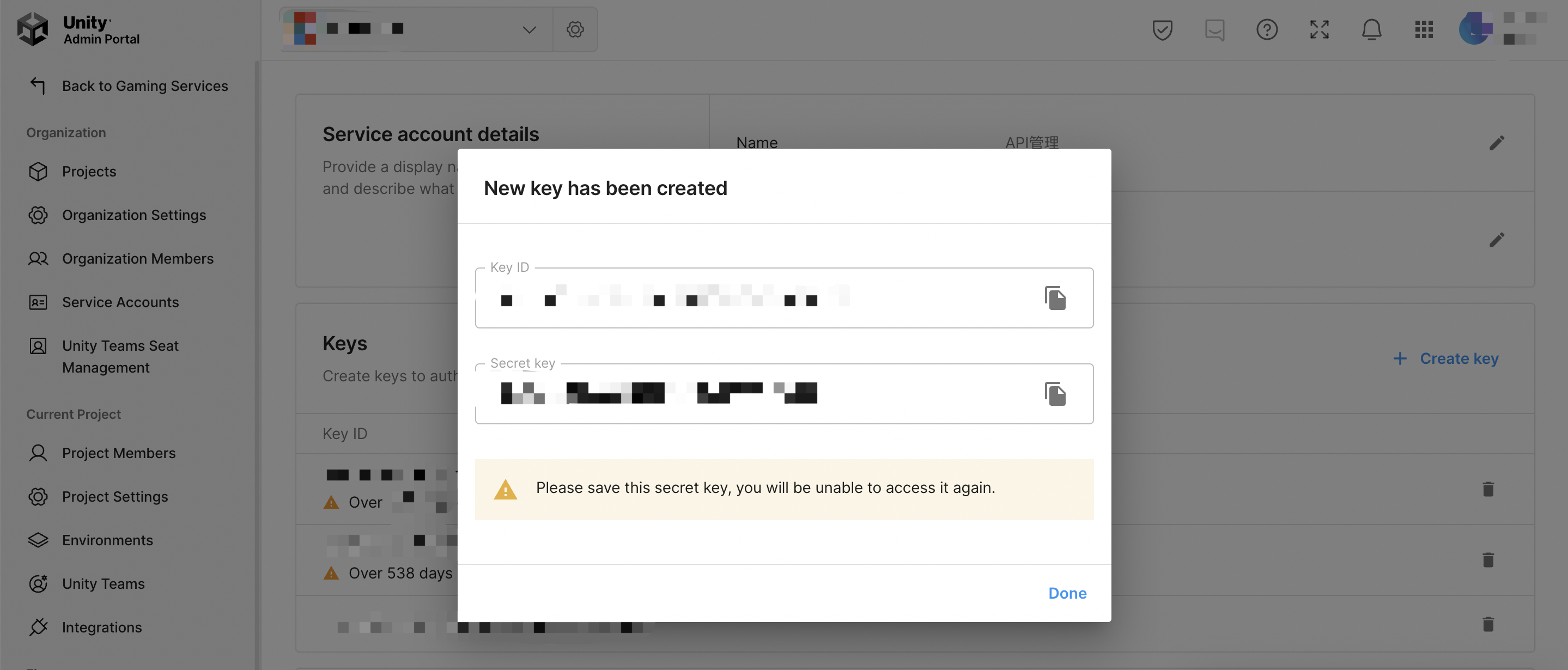Open the help question mark icon
This screenshot has height=670, width=1568.
(x=1267, y=29)
